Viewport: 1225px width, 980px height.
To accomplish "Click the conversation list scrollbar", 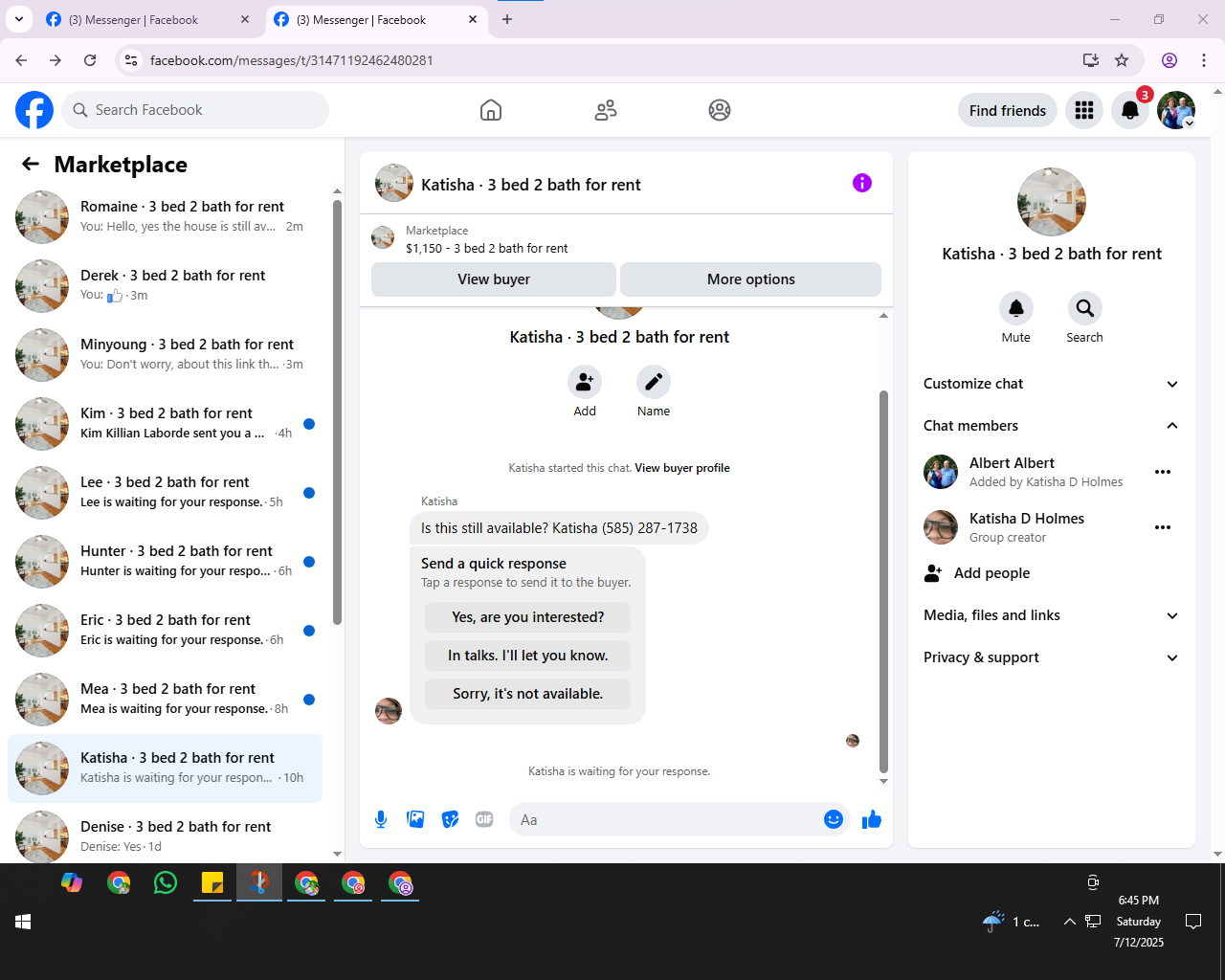I will click(337, 412).
